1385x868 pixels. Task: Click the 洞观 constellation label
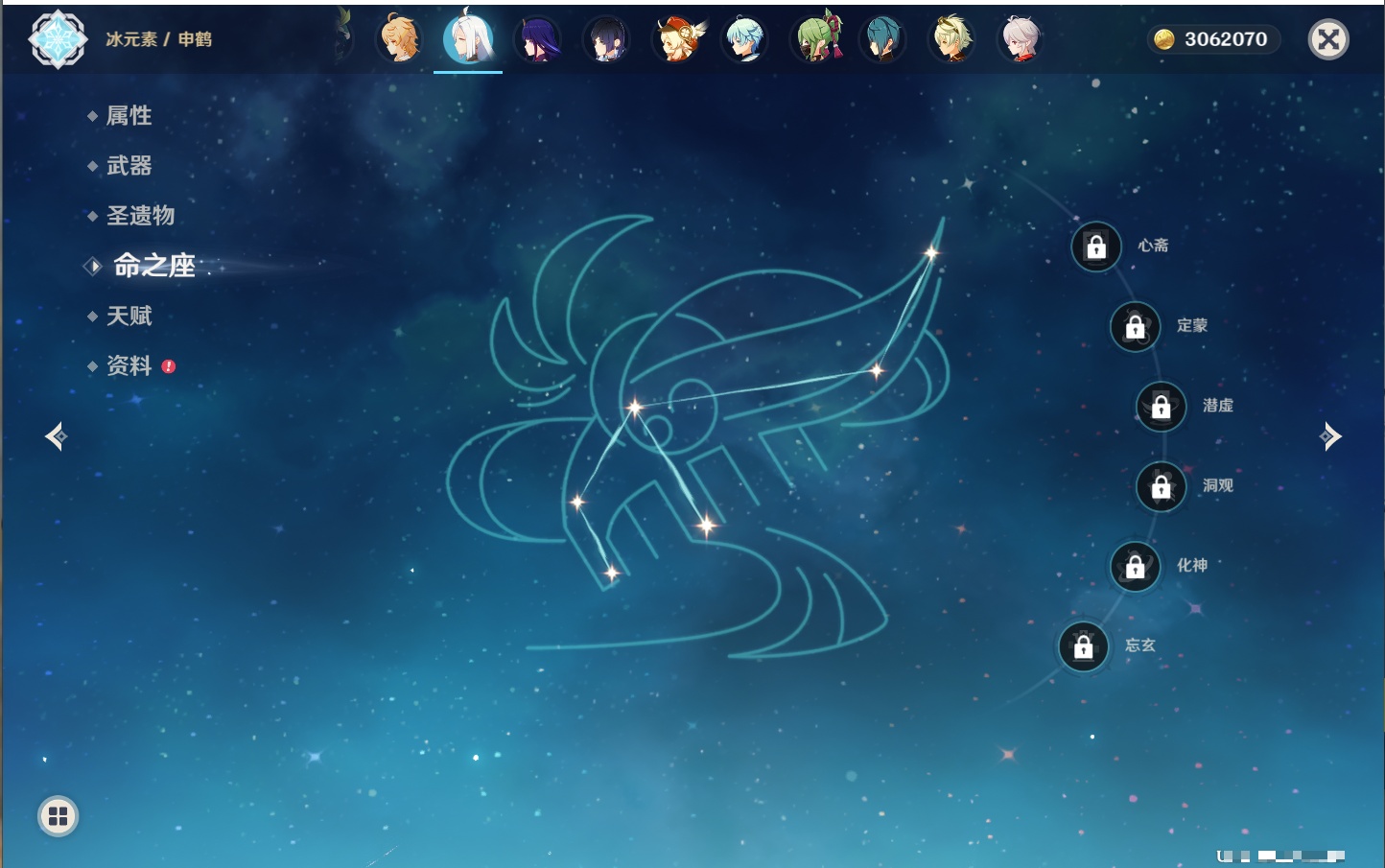(1218, 485)
